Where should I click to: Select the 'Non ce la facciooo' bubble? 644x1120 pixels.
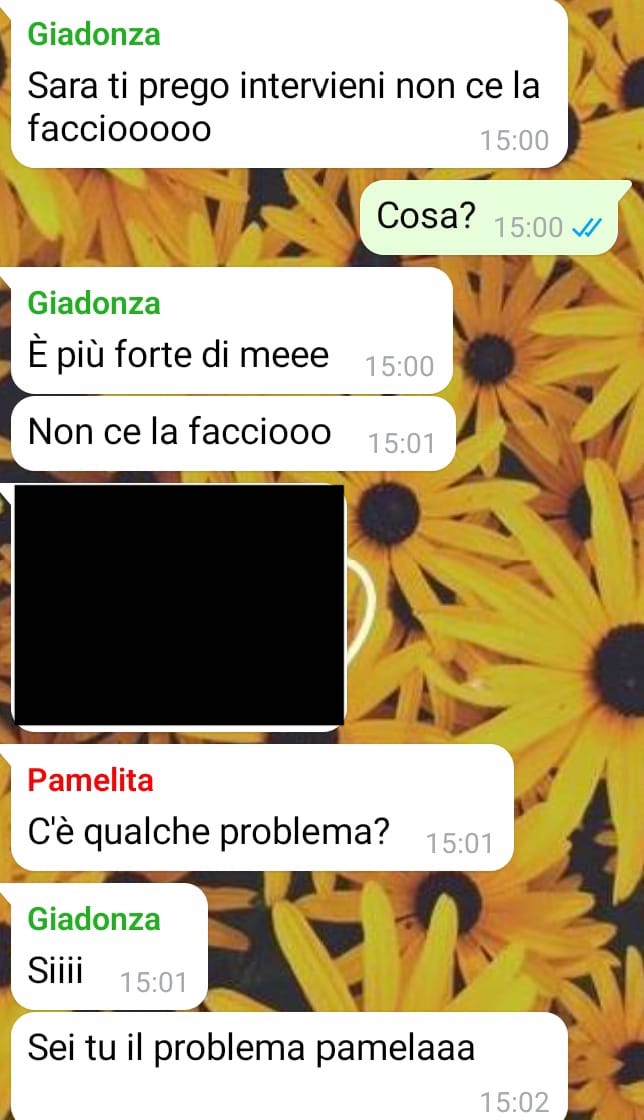click(x=233, y=434)
